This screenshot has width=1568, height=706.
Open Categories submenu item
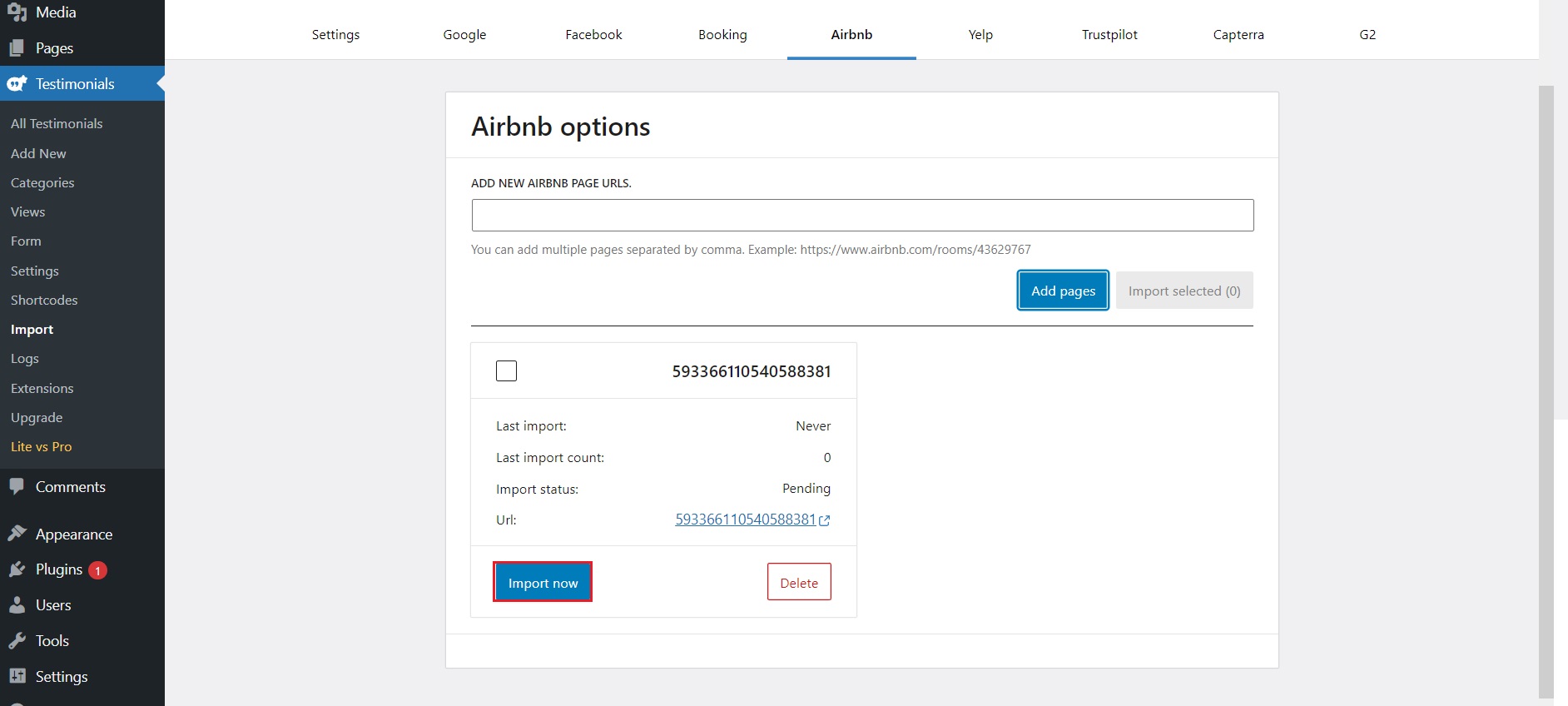(42, 182)
